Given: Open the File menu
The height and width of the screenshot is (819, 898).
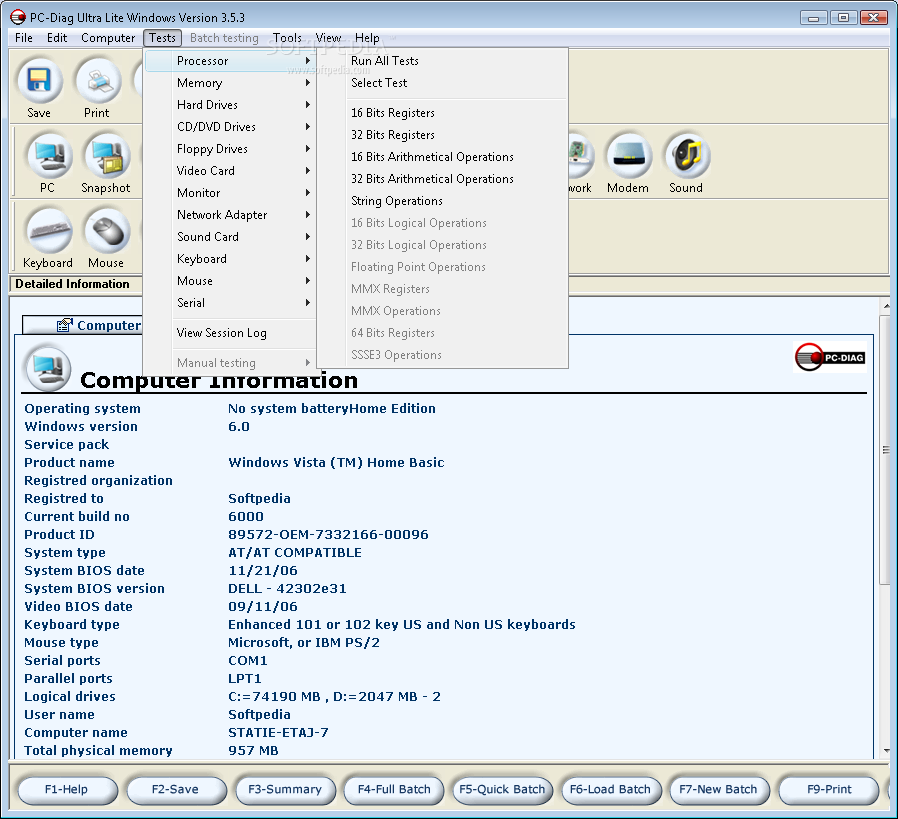Looking at the screenshot, I should tap(24, 38).
